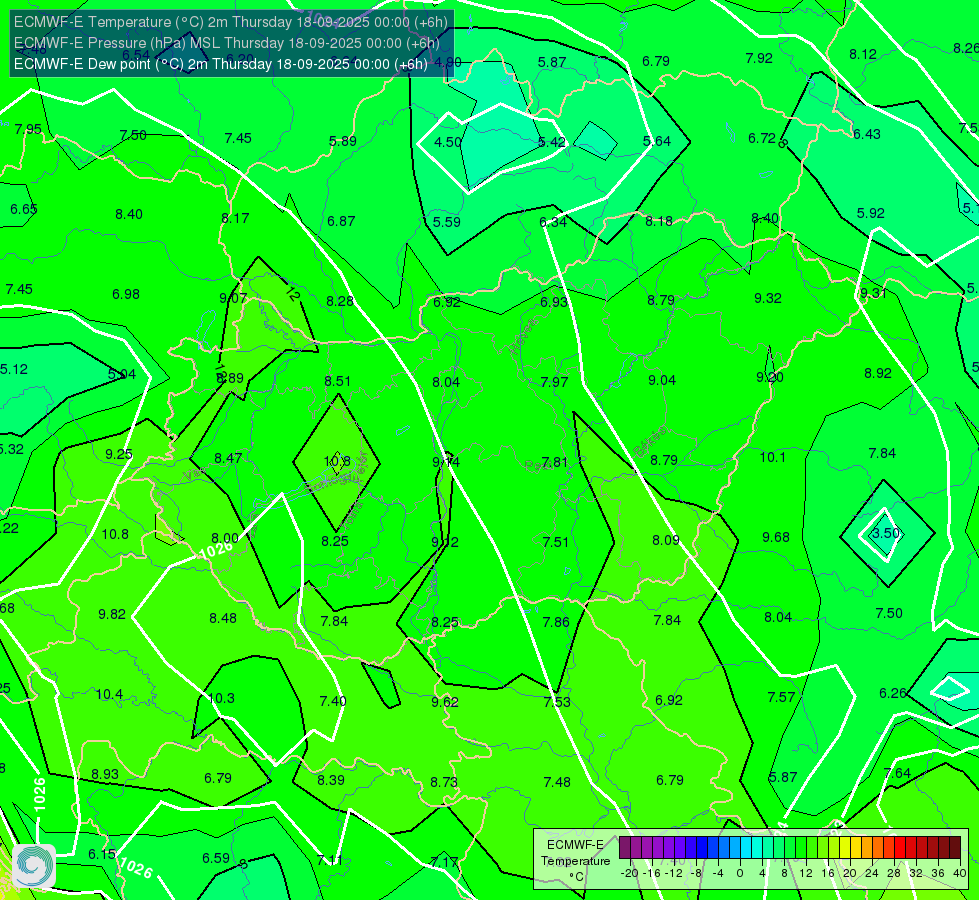
Task: Click the 5.64 dew point value
Action: tap(657, 141)
